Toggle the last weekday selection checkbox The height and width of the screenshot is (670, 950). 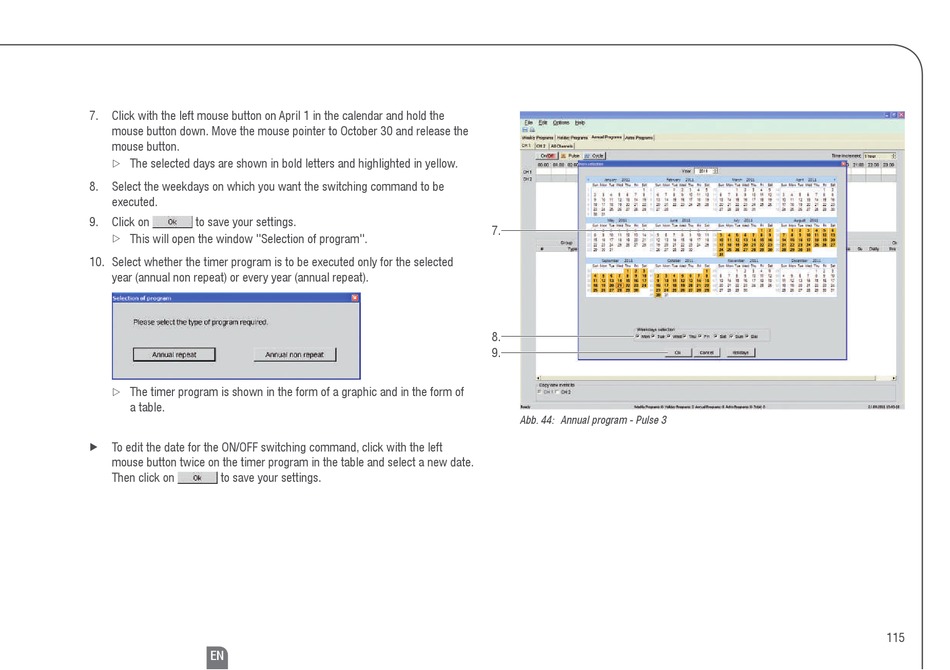point(747,336)
